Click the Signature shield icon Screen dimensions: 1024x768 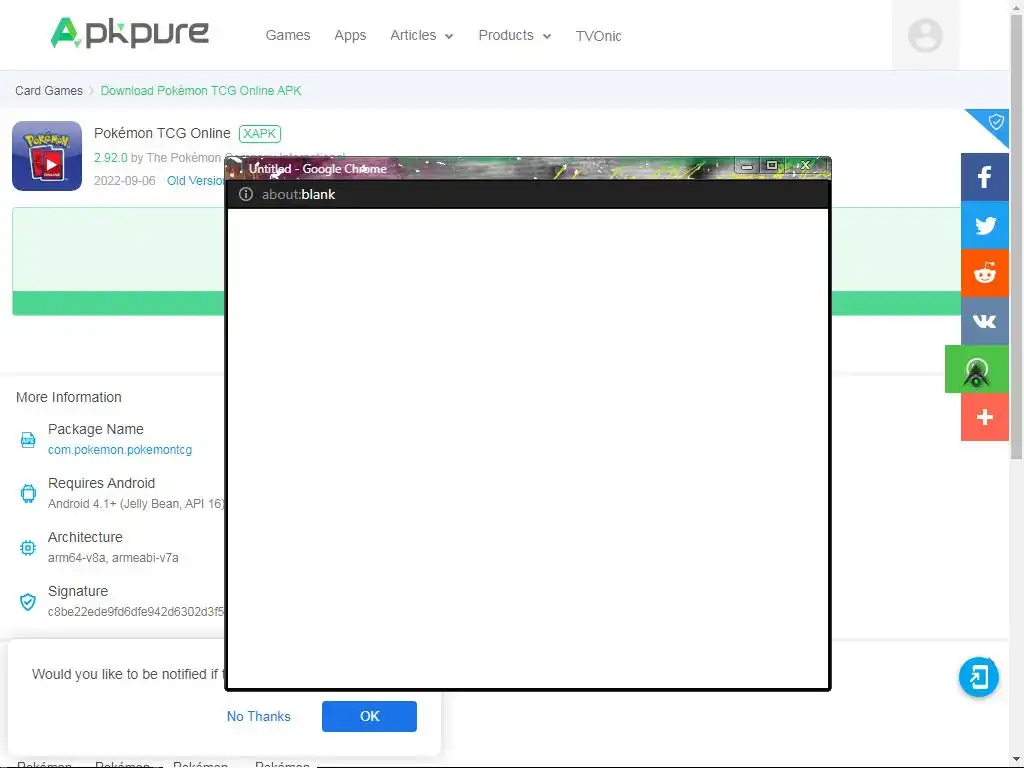tap(27, 601)
